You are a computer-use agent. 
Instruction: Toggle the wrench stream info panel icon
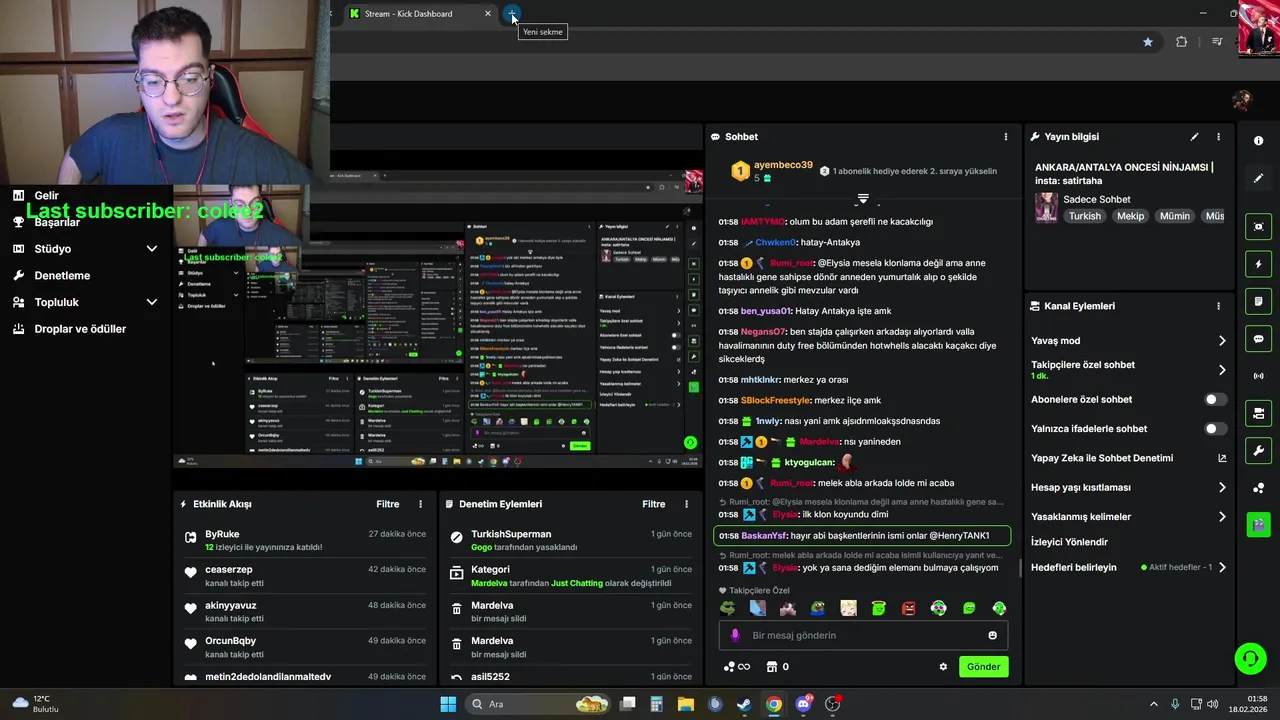pos(1258,450)
